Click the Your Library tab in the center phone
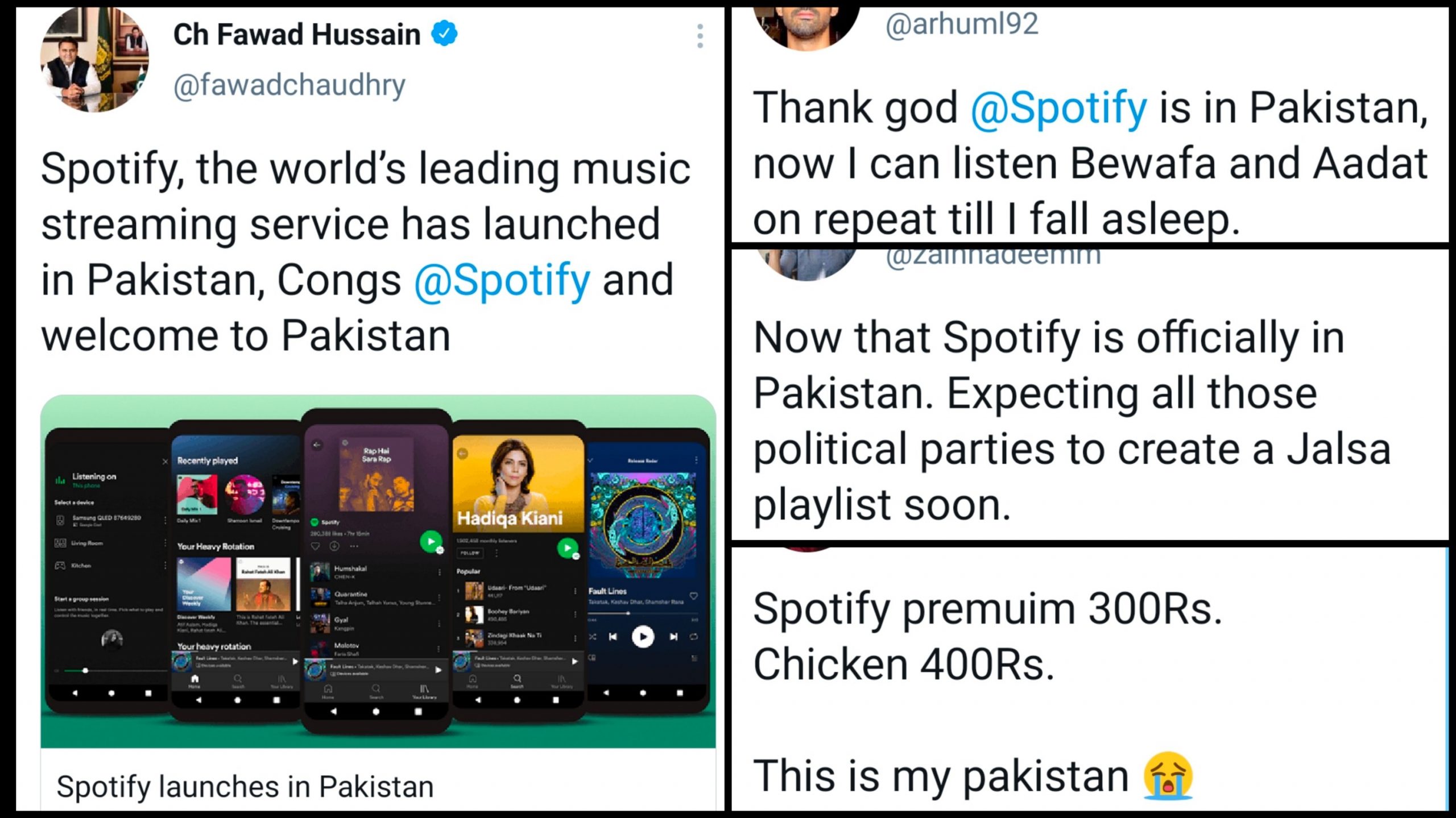The image size is (1456, 818). 424,691
